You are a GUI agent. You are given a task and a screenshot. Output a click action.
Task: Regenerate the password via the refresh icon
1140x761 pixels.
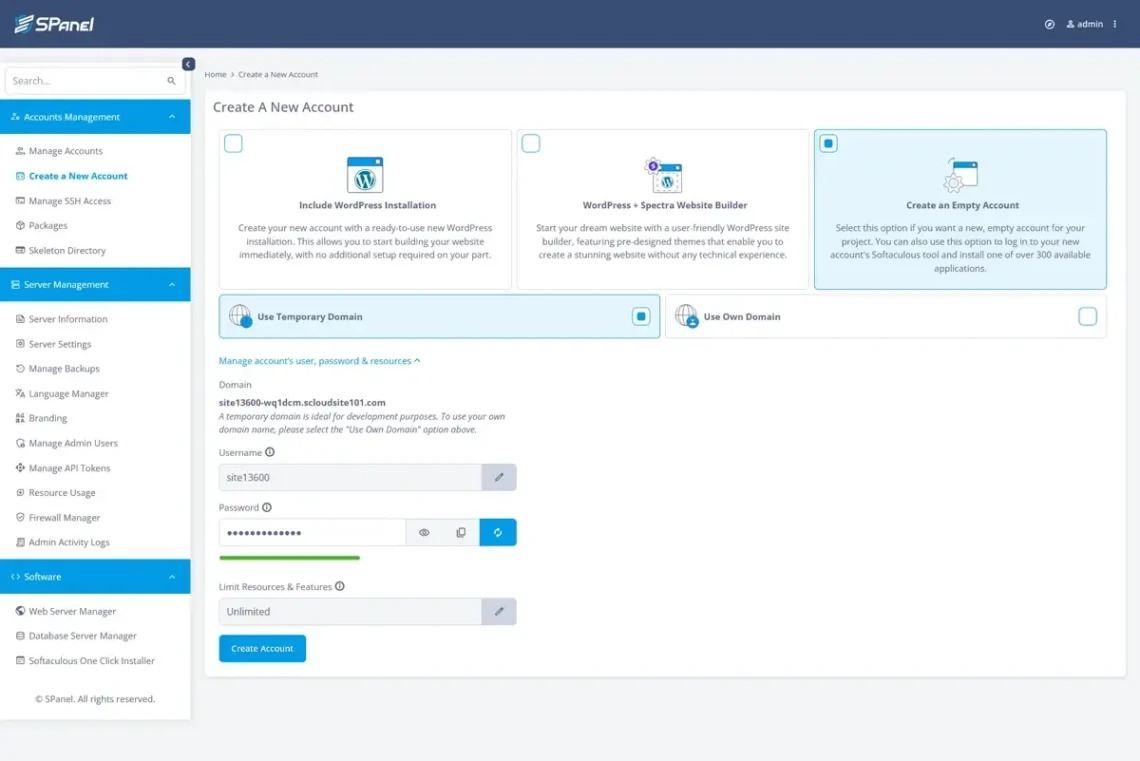498,532
